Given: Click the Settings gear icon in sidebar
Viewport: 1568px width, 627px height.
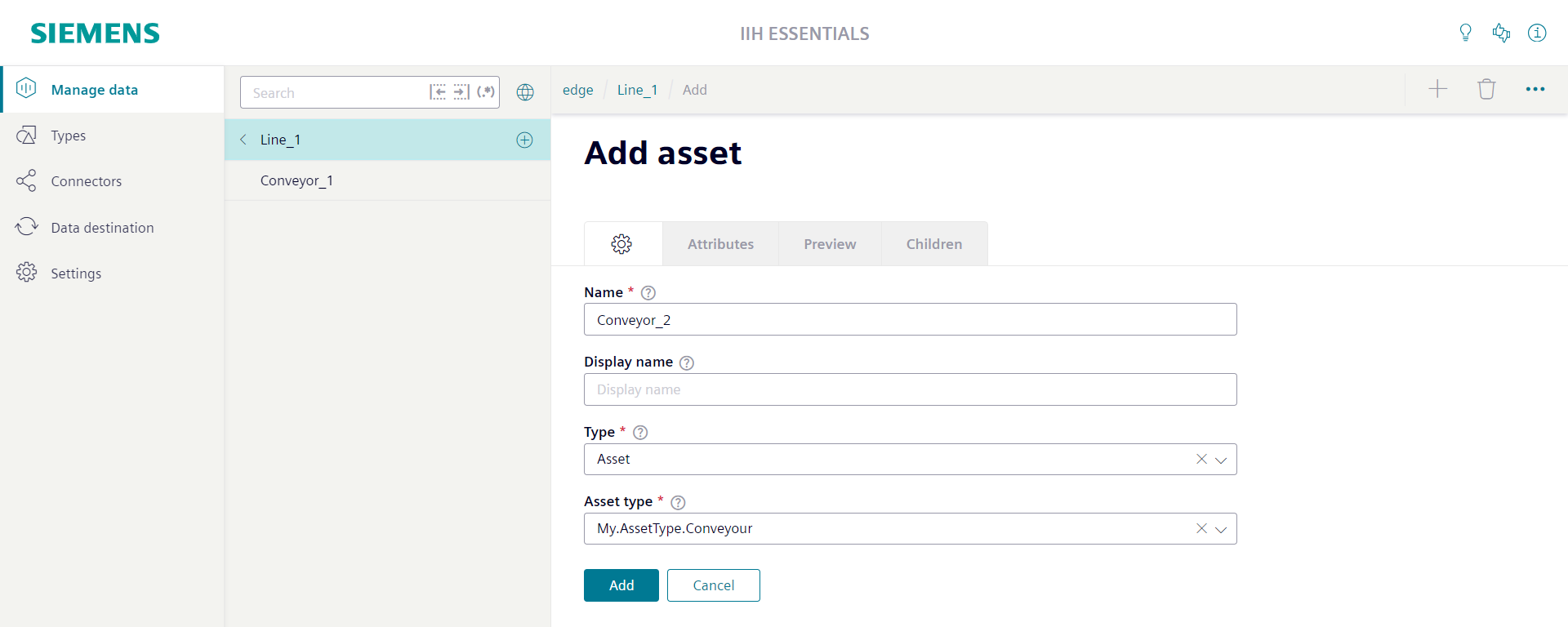Looking at the screenshot, I should (x=26, y=272).
